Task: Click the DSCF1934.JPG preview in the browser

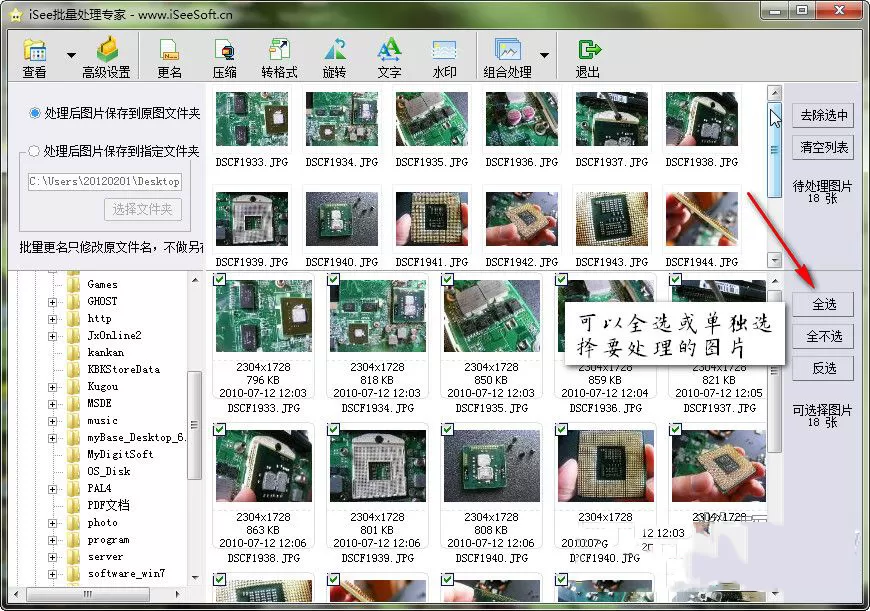Action: coord(377,315)
